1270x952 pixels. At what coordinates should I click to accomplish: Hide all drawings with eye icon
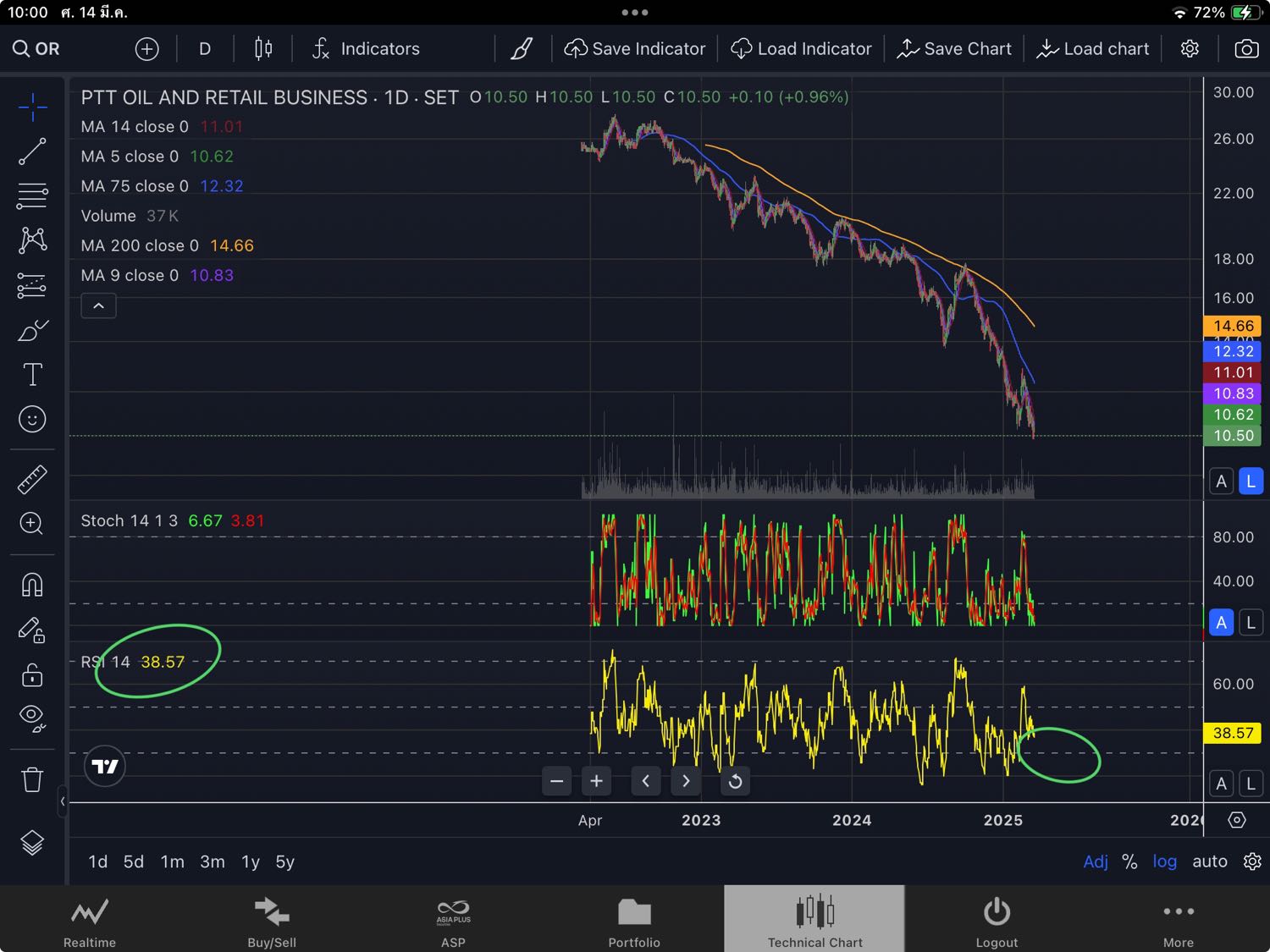[x=32, y=718]
